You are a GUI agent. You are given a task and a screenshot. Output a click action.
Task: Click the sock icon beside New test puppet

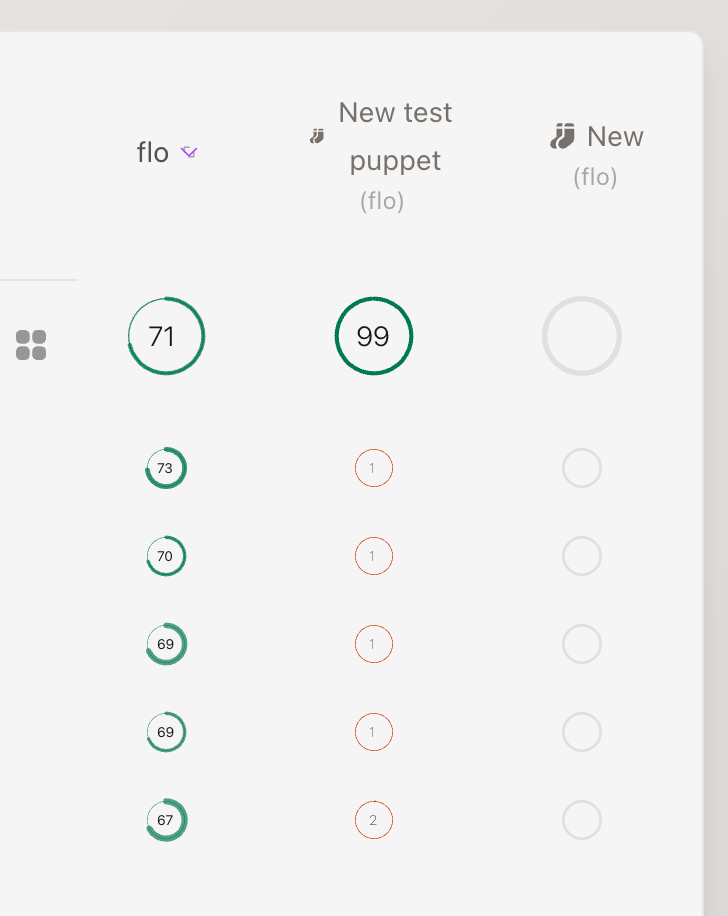tap(317, 136)
